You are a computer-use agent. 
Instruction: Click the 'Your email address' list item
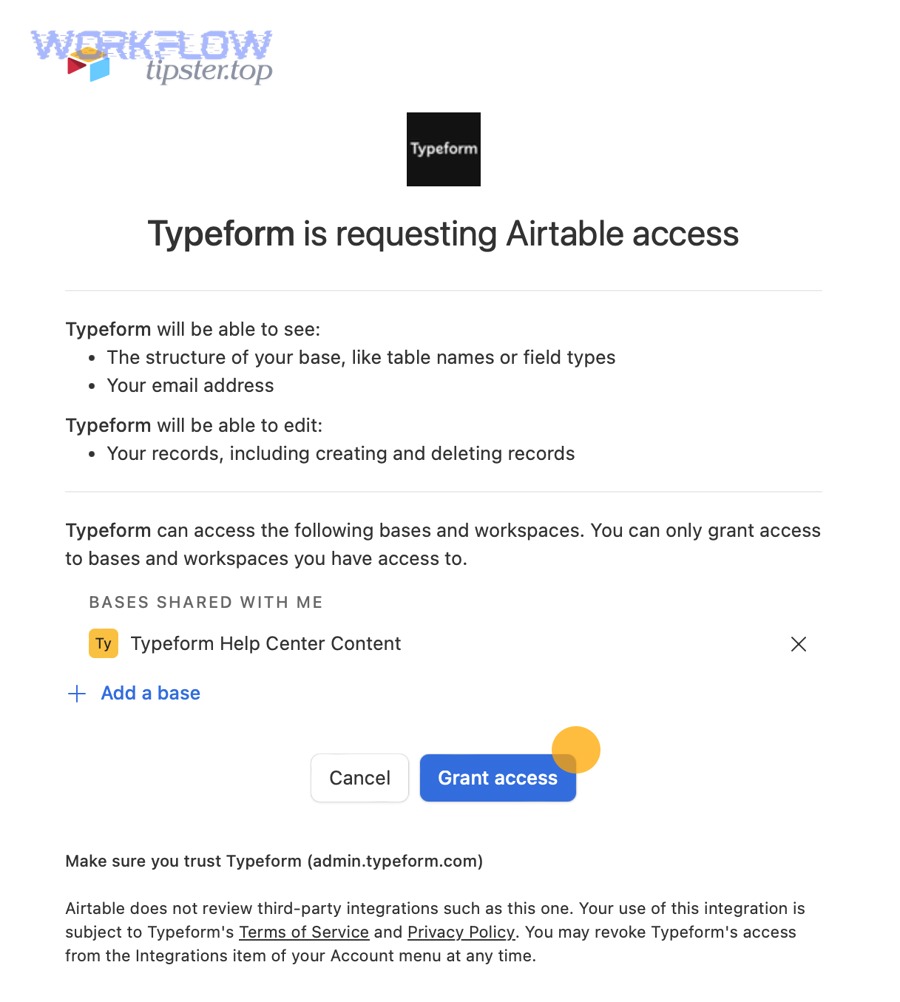[x=190, y=385]
